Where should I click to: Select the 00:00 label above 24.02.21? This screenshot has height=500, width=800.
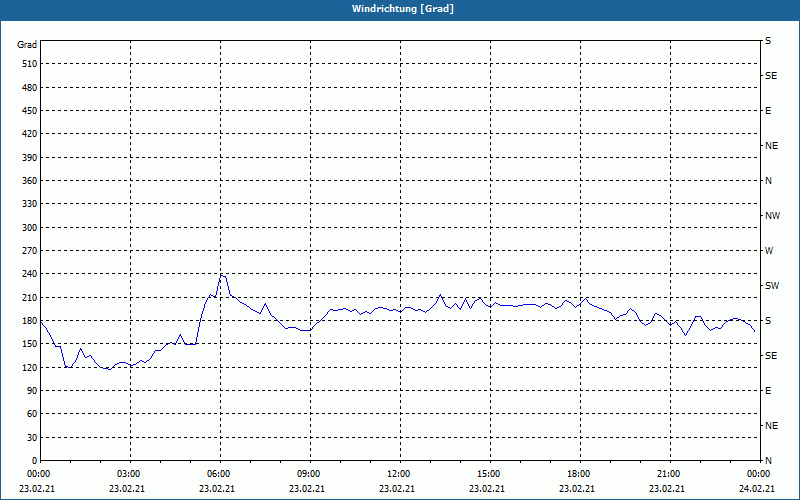tap(758, 474)
